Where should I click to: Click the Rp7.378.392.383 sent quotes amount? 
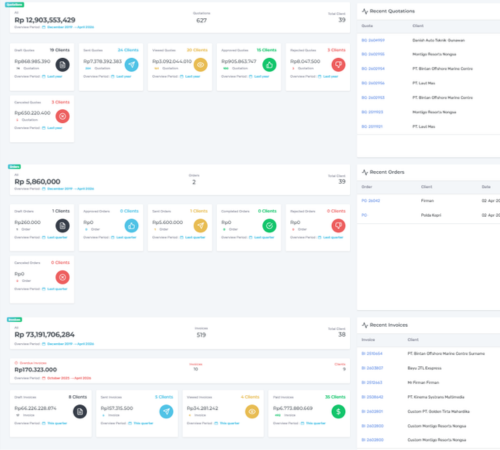pyautogui.click(x=103, y=61)
